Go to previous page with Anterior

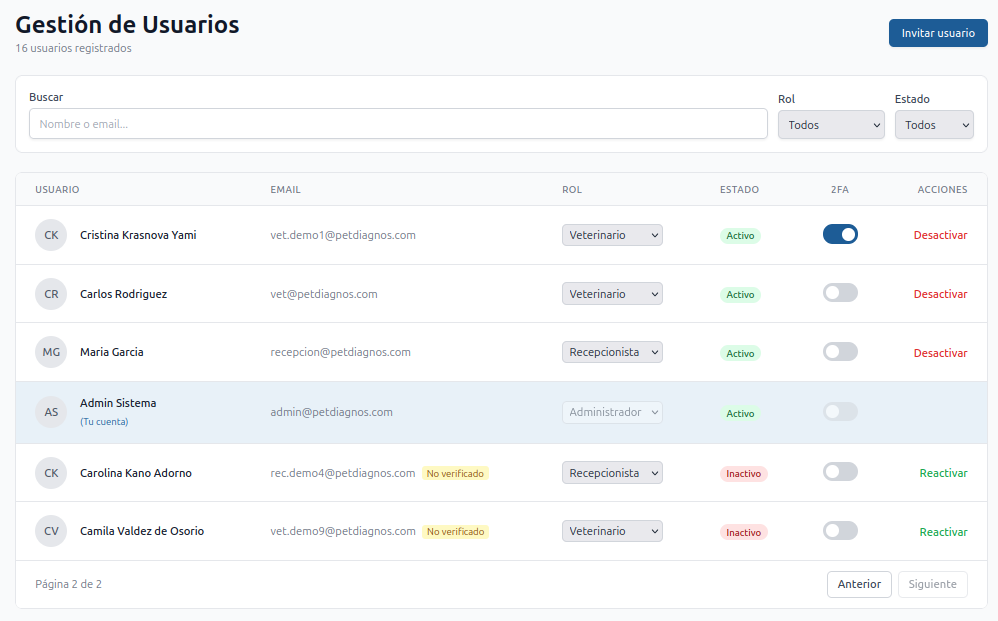pyautogui.click(x=859, y=584)
